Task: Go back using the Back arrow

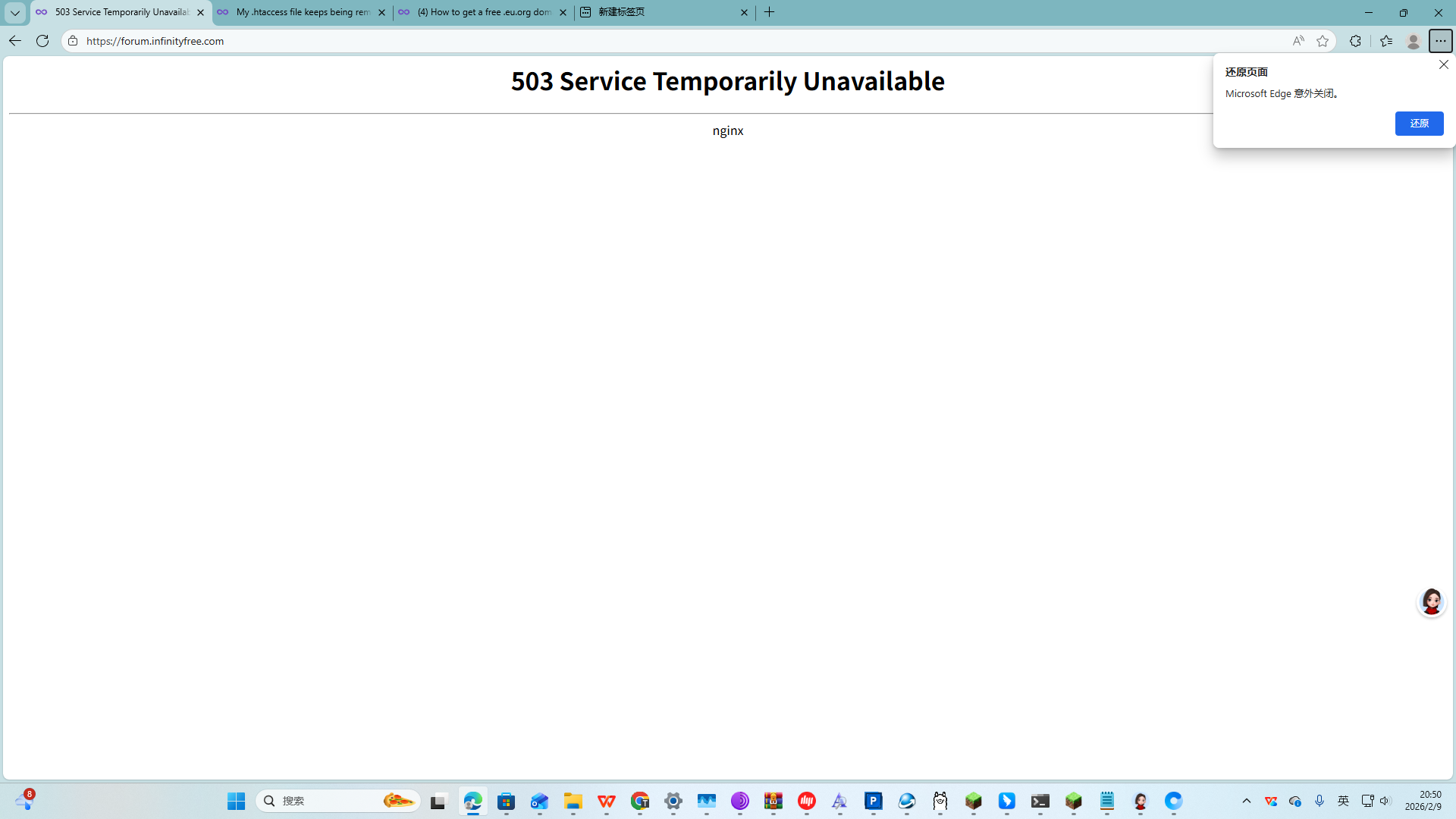Action: coord(14,41)
